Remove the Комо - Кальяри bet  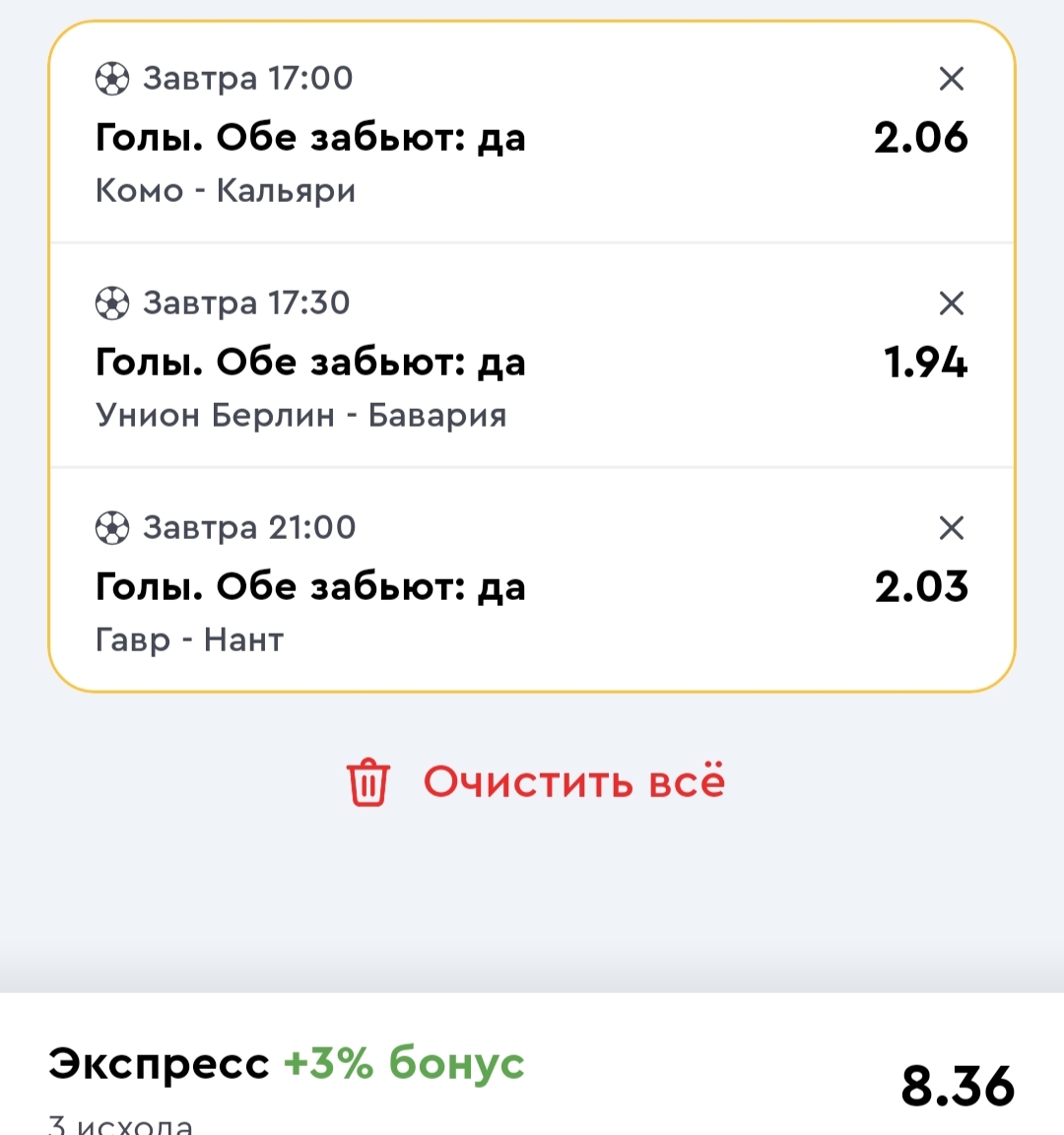[x=951, y=79]
